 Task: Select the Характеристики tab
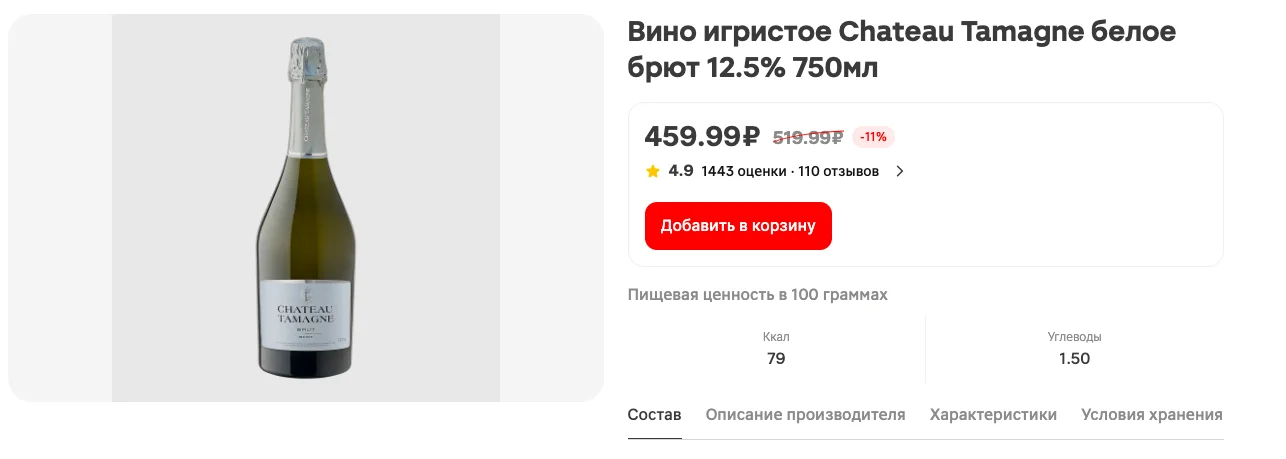(x=993, y=415)
